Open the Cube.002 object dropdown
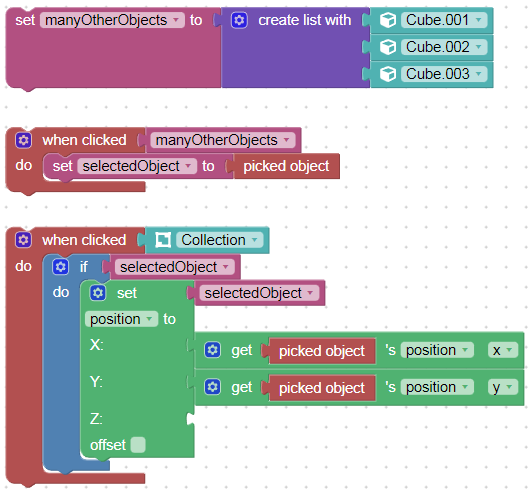The width and height of the screenshot is (532, 491). coord(444,47)
